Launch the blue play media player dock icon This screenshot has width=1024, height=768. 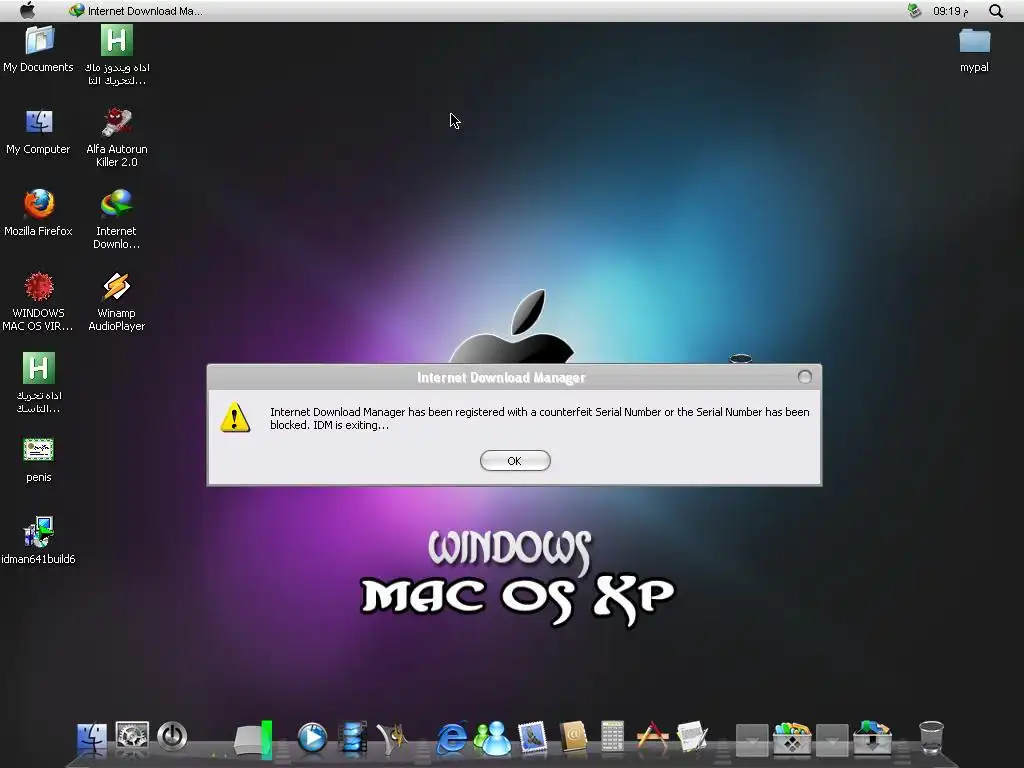tap(312, 737)
